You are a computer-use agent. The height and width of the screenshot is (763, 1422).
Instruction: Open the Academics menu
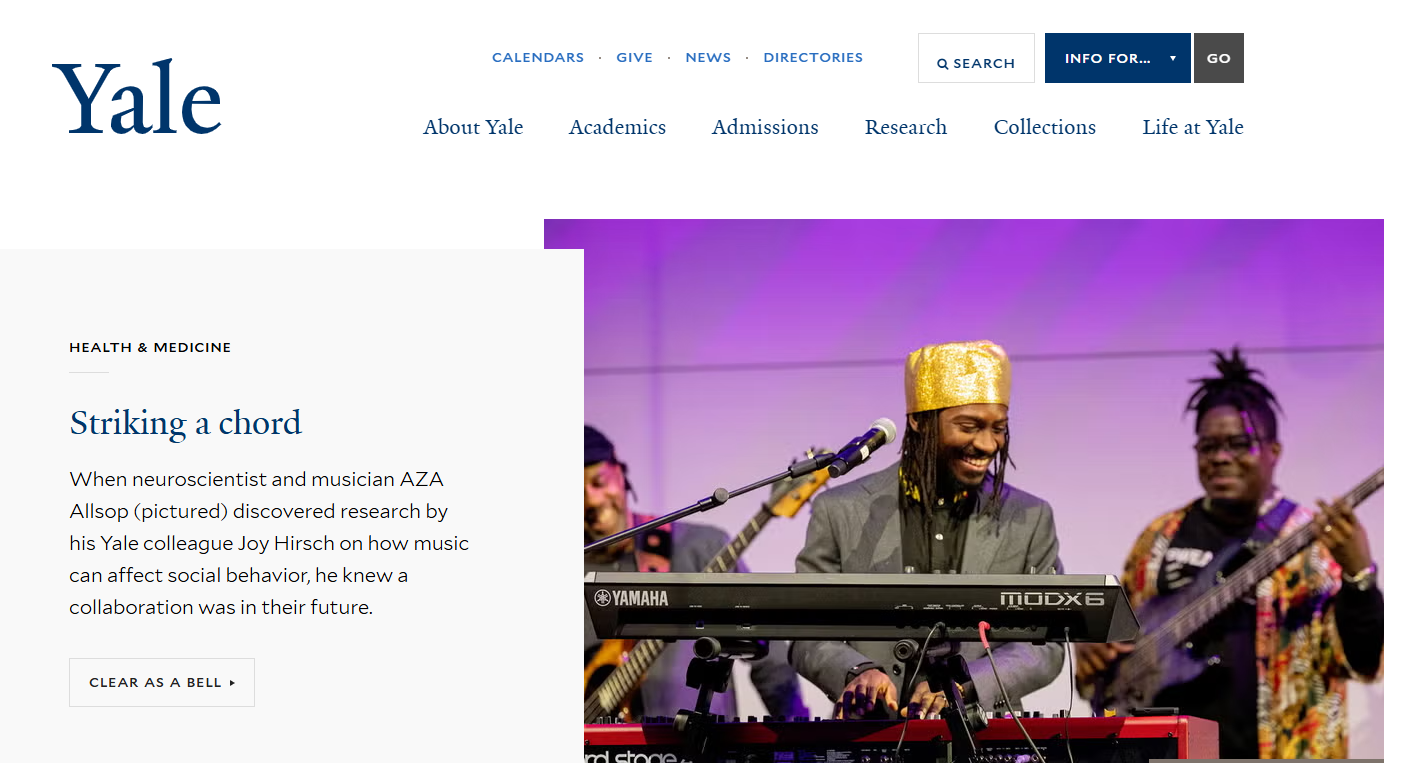click(x=617, y=127)
